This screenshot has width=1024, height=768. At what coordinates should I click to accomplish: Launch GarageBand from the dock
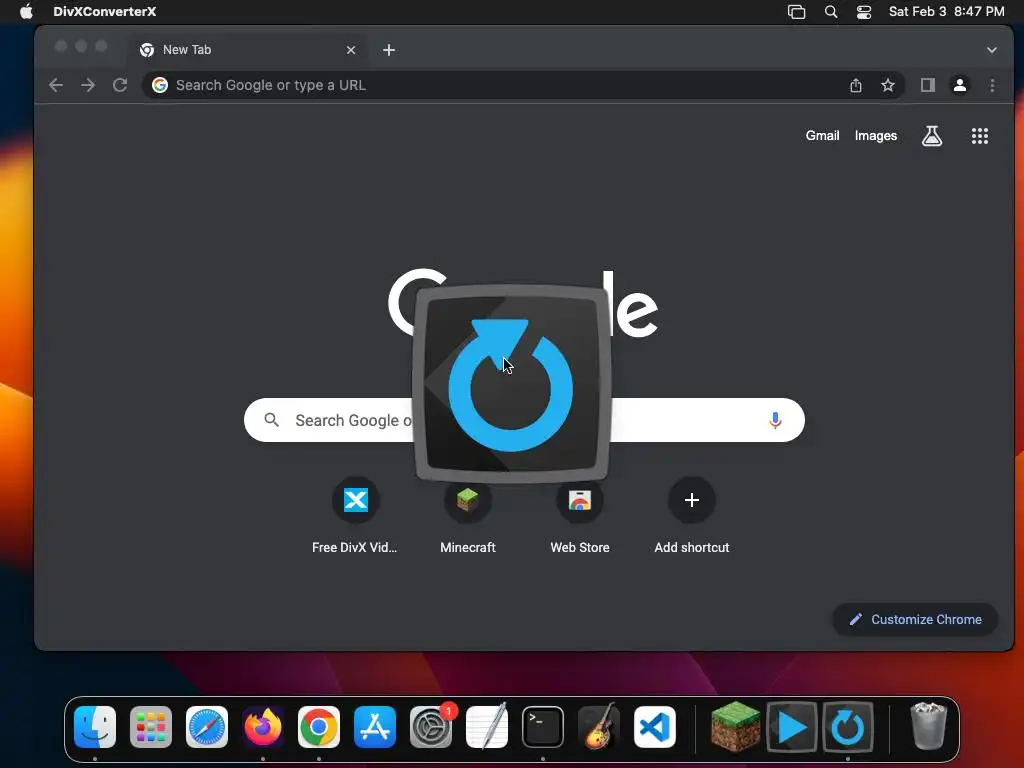[599, 727]
